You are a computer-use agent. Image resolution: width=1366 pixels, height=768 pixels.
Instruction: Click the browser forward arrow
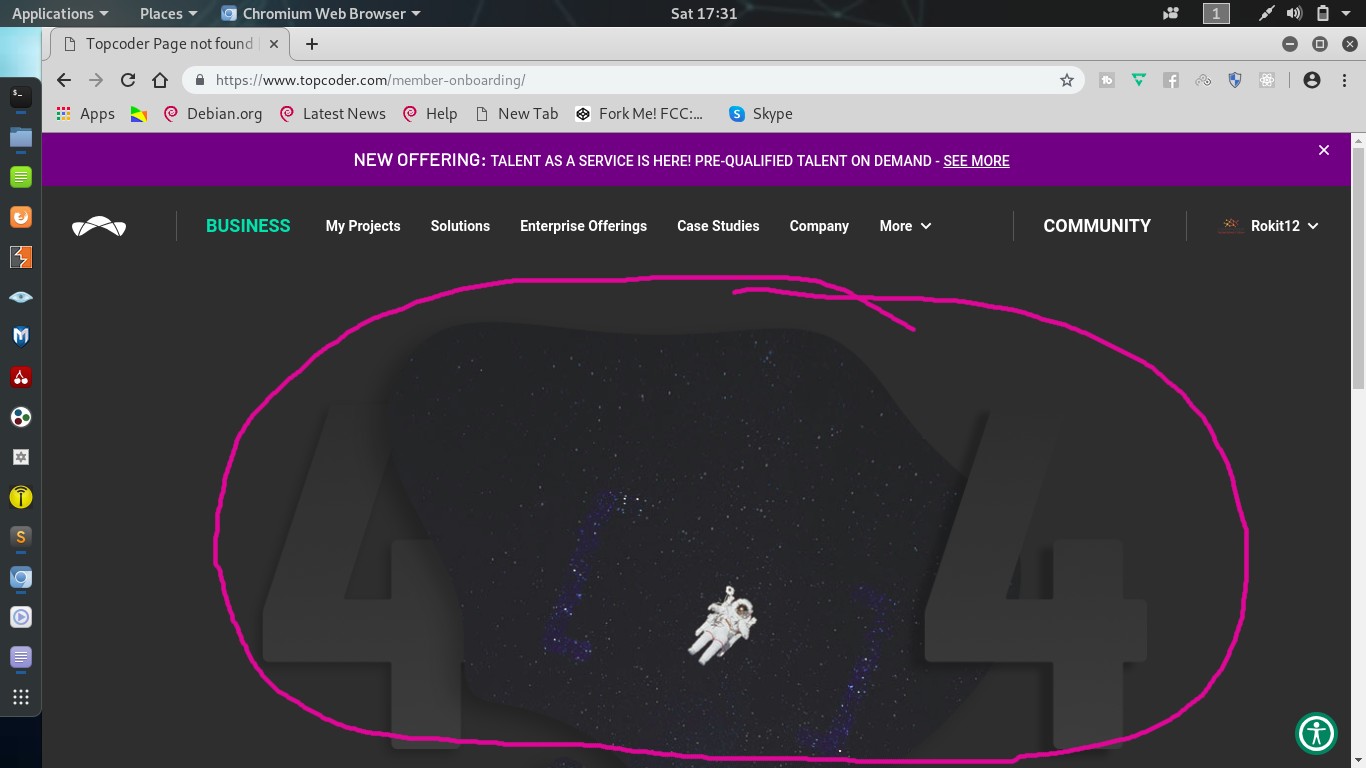tap(96, 80)
